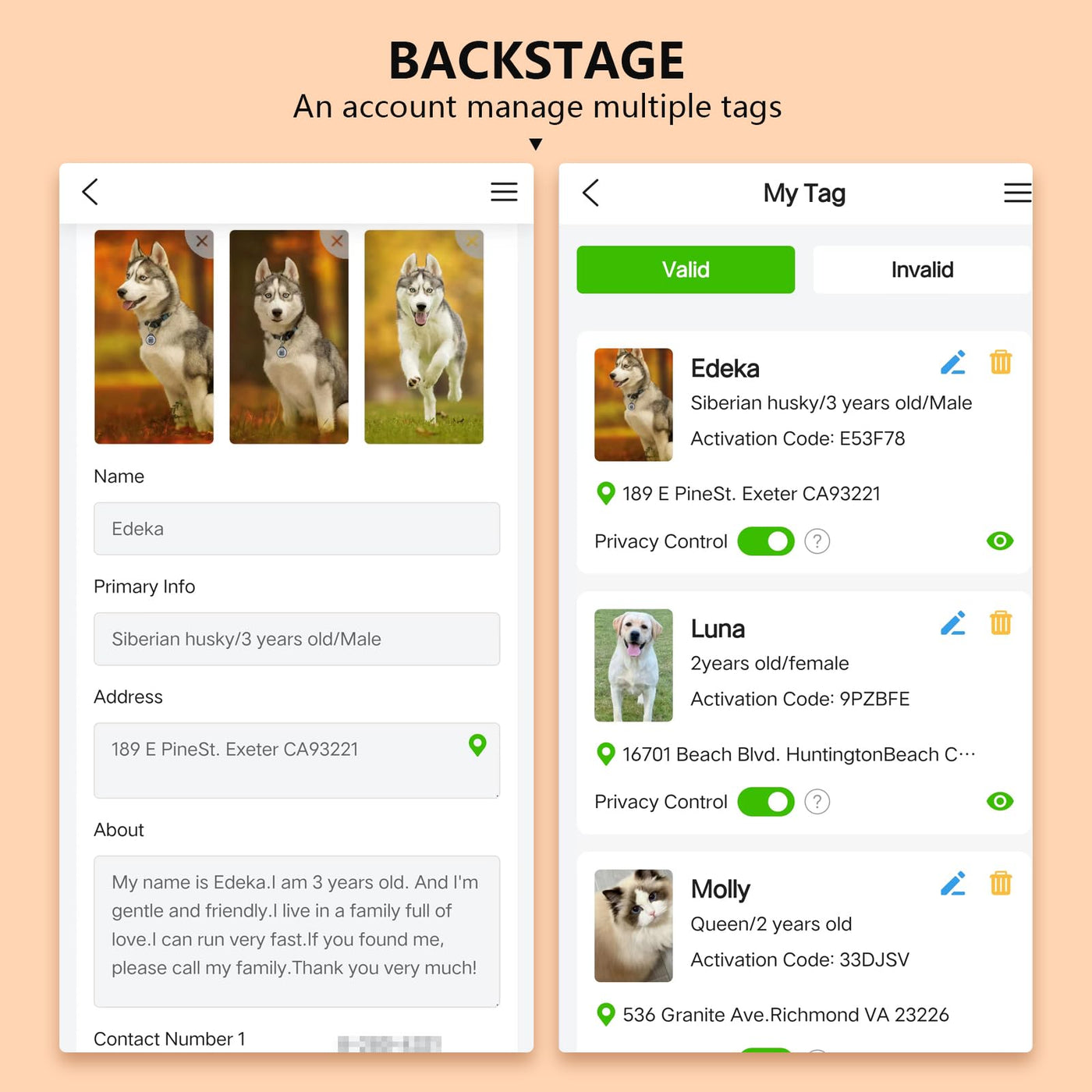Toggle visibility eye icon for Edeka
This screenshot has height=1092, width=1092.
pos(1000,541)
